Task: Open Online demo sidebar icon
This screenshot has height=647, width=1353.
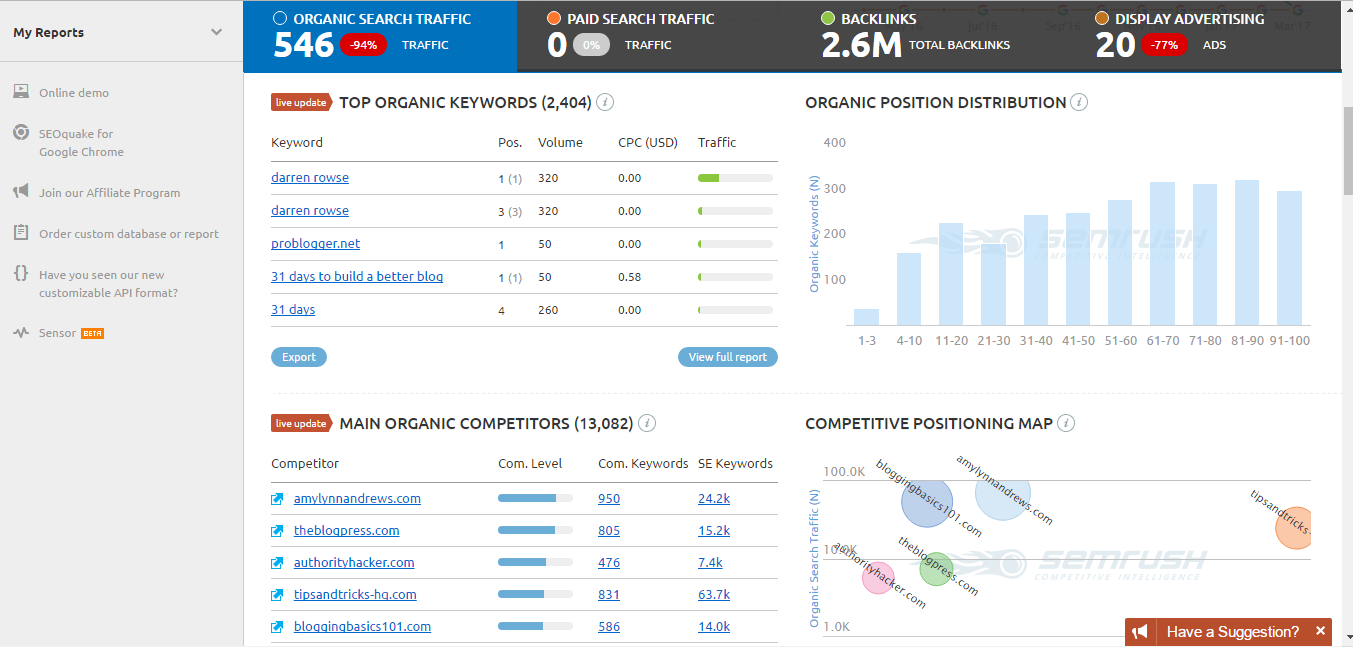Action: [x=20, y=92]
